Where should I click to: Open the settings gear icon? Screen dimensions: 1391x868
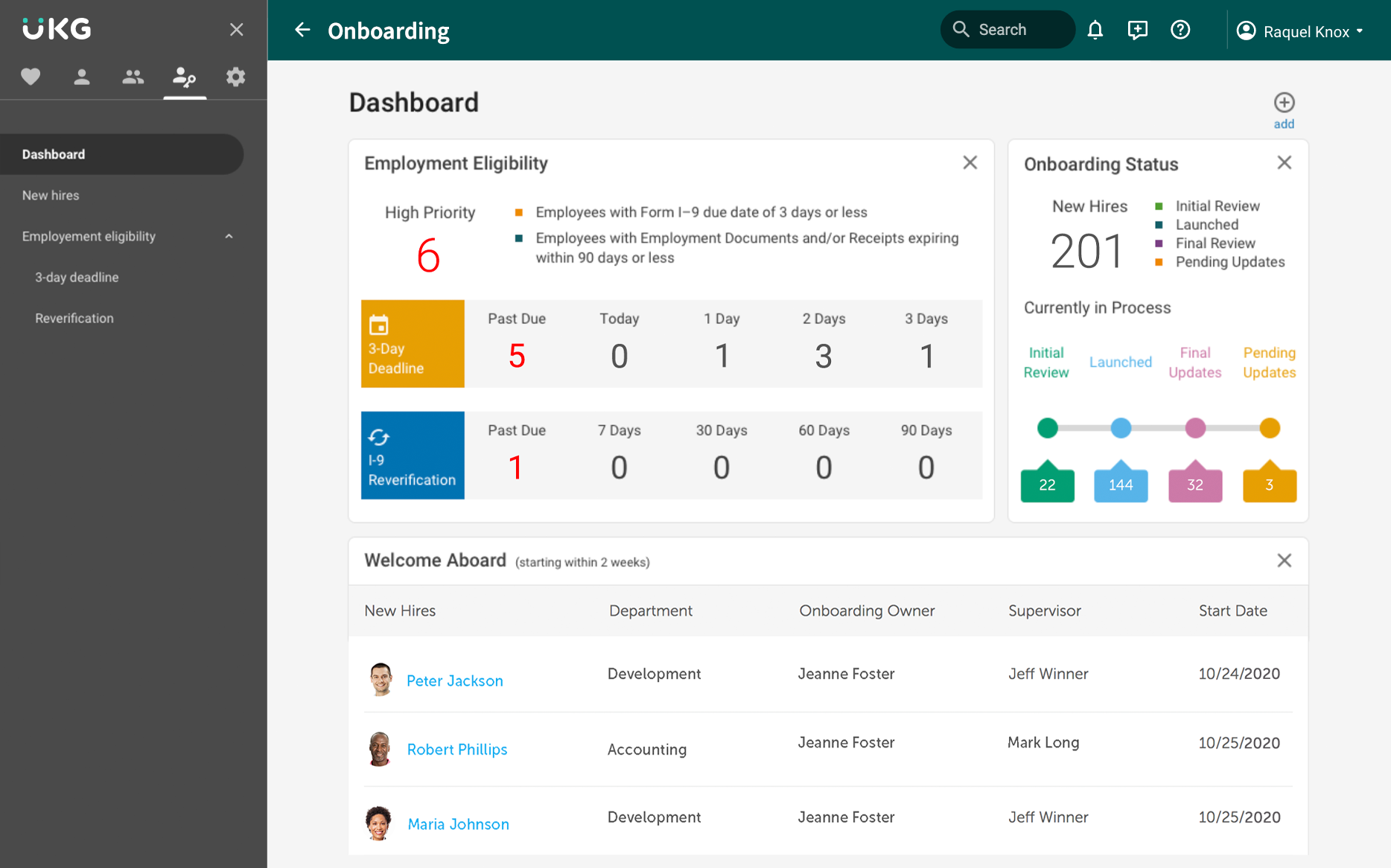coord(235,77)
